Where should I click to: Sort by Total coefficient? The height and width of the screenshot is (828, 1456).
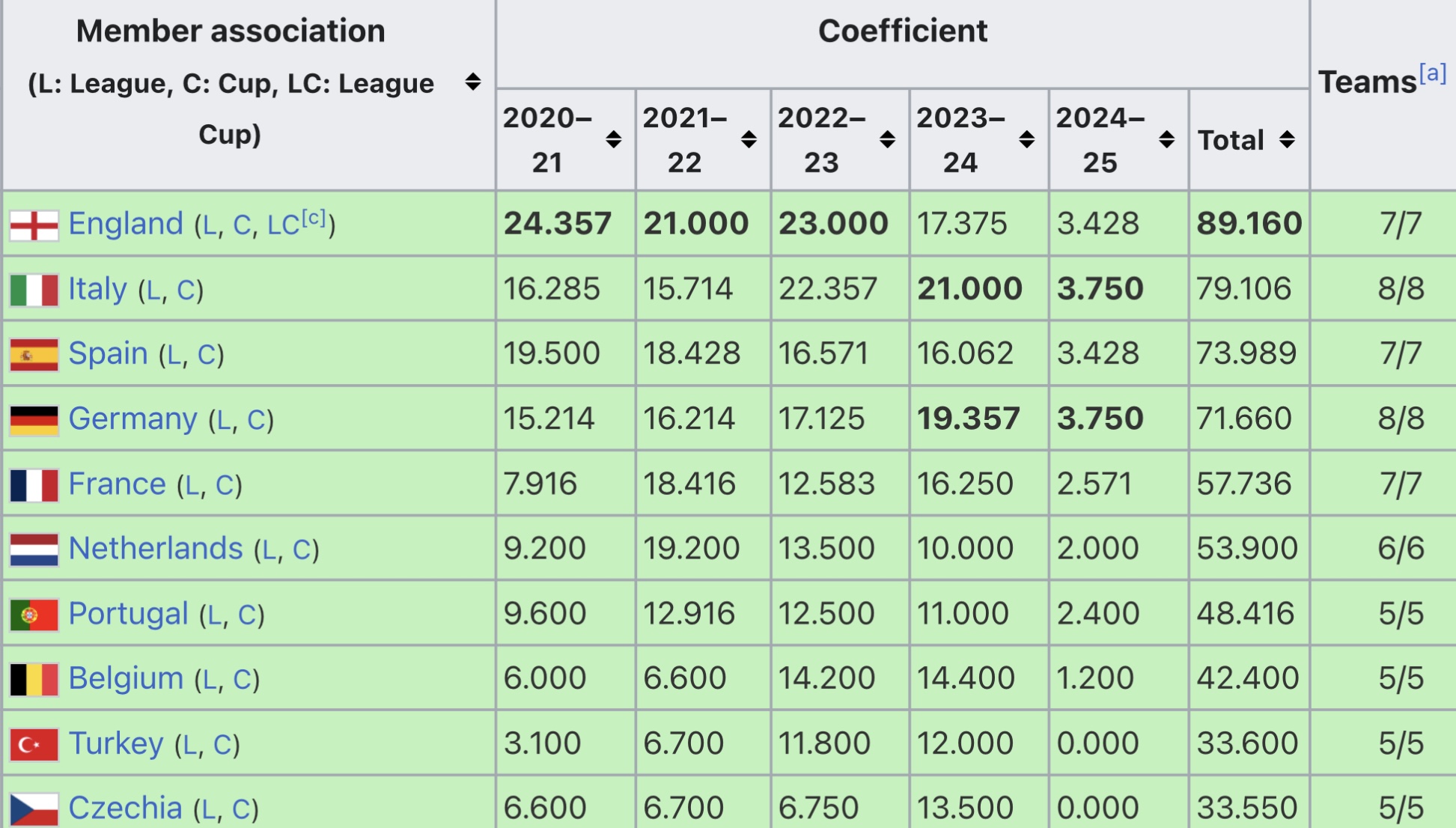(x=1287, y=139)
